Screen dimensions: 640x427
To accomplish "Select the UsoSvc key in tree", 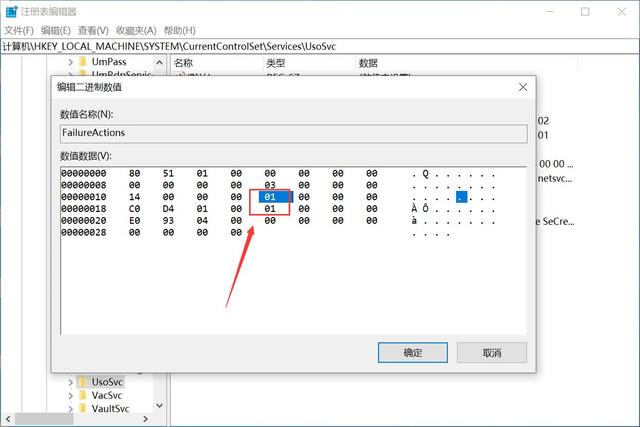I will pyautogui.click(x=107, y=382).
